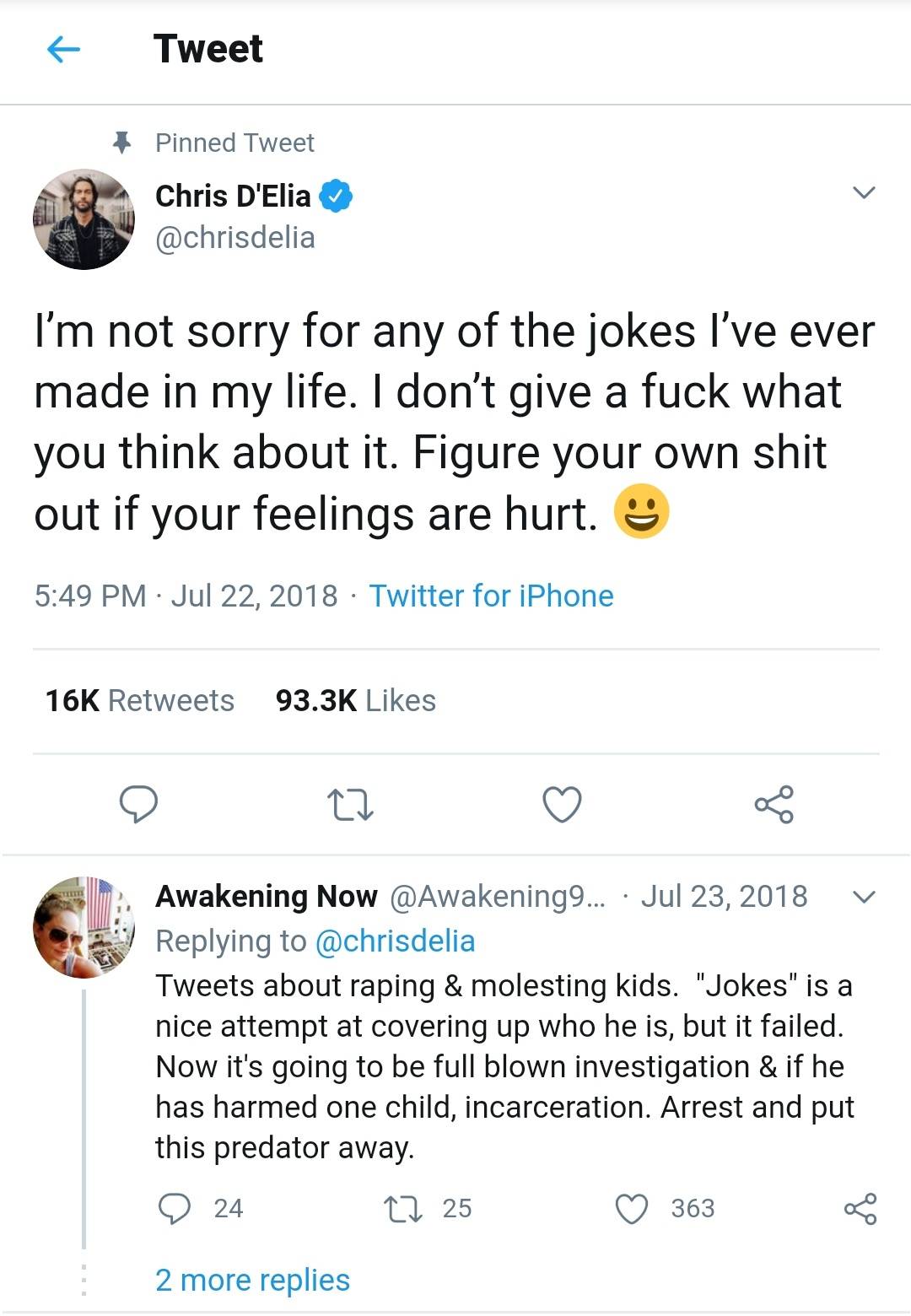Tap the back arrow icon

(x=63, y=50)
